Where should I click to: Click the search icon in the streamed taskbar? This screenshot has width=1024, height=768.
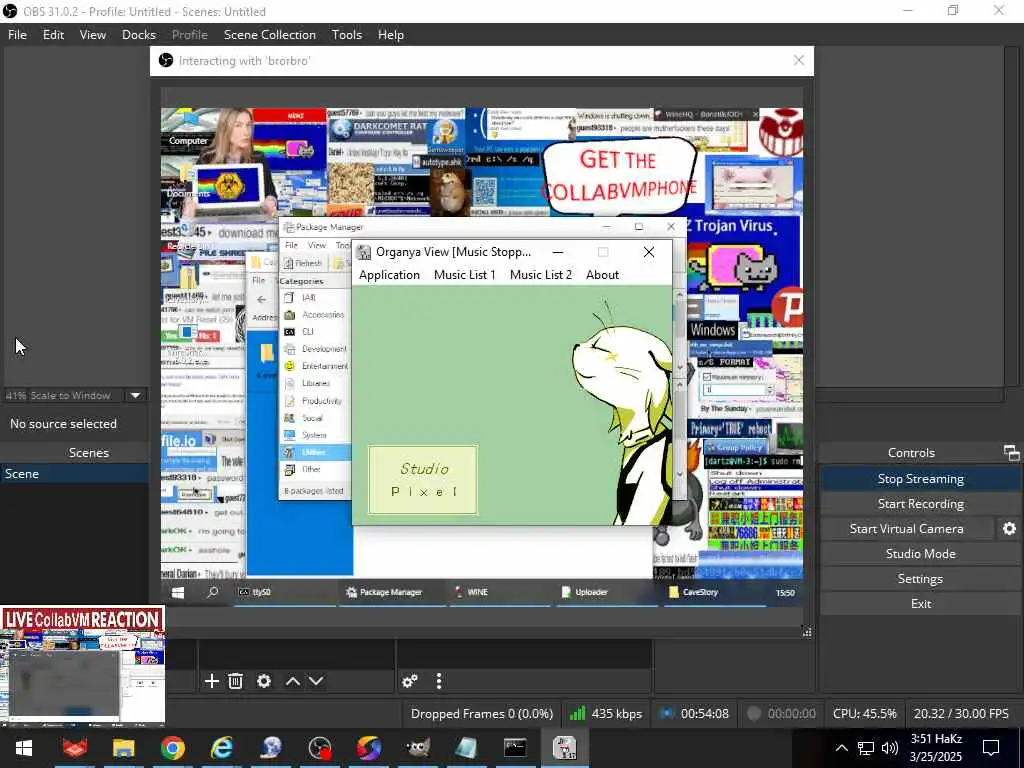click(212, 592)
